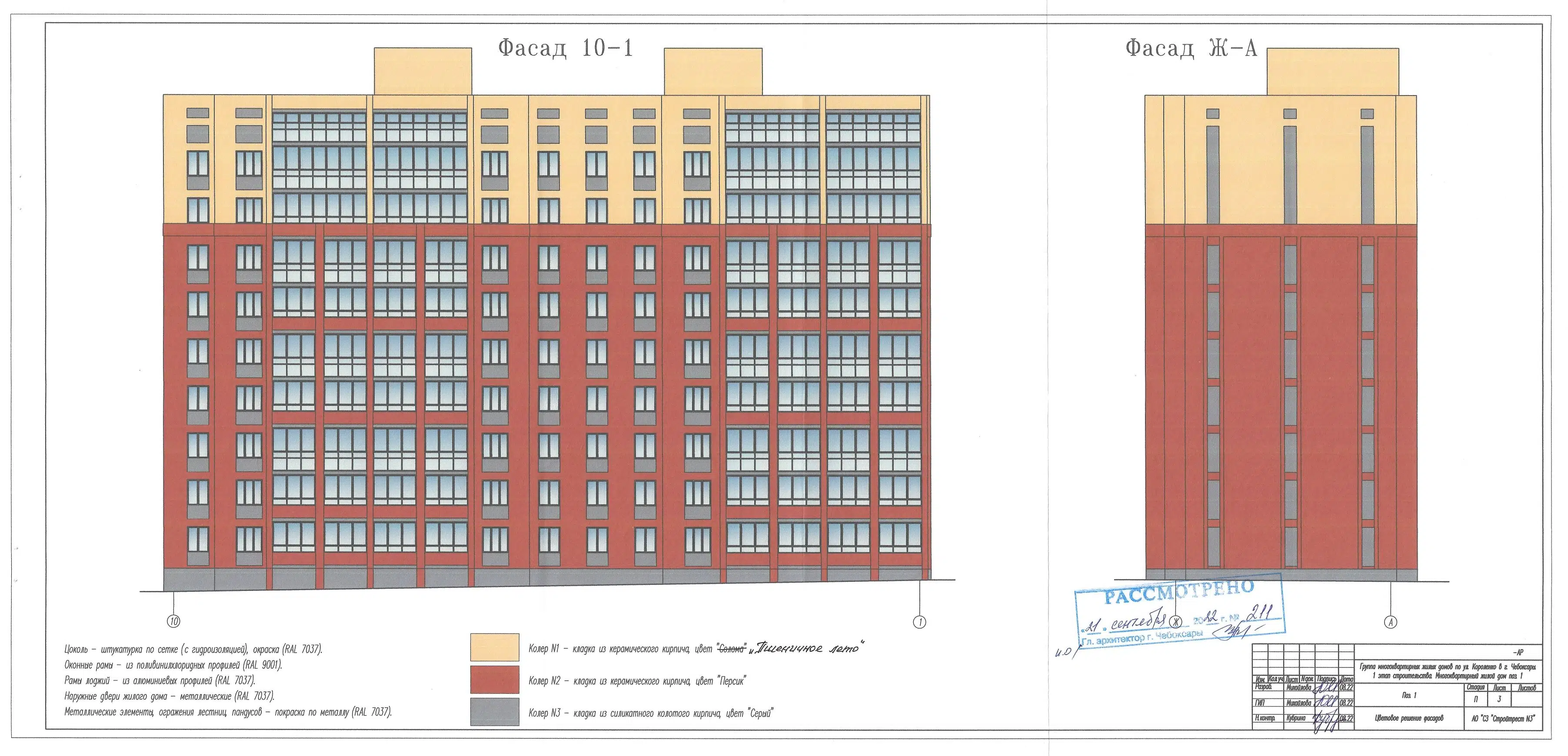1568x756 pixels.
Task: Click the red Колер N2 color swatch
Action: (x=494, y=680)
